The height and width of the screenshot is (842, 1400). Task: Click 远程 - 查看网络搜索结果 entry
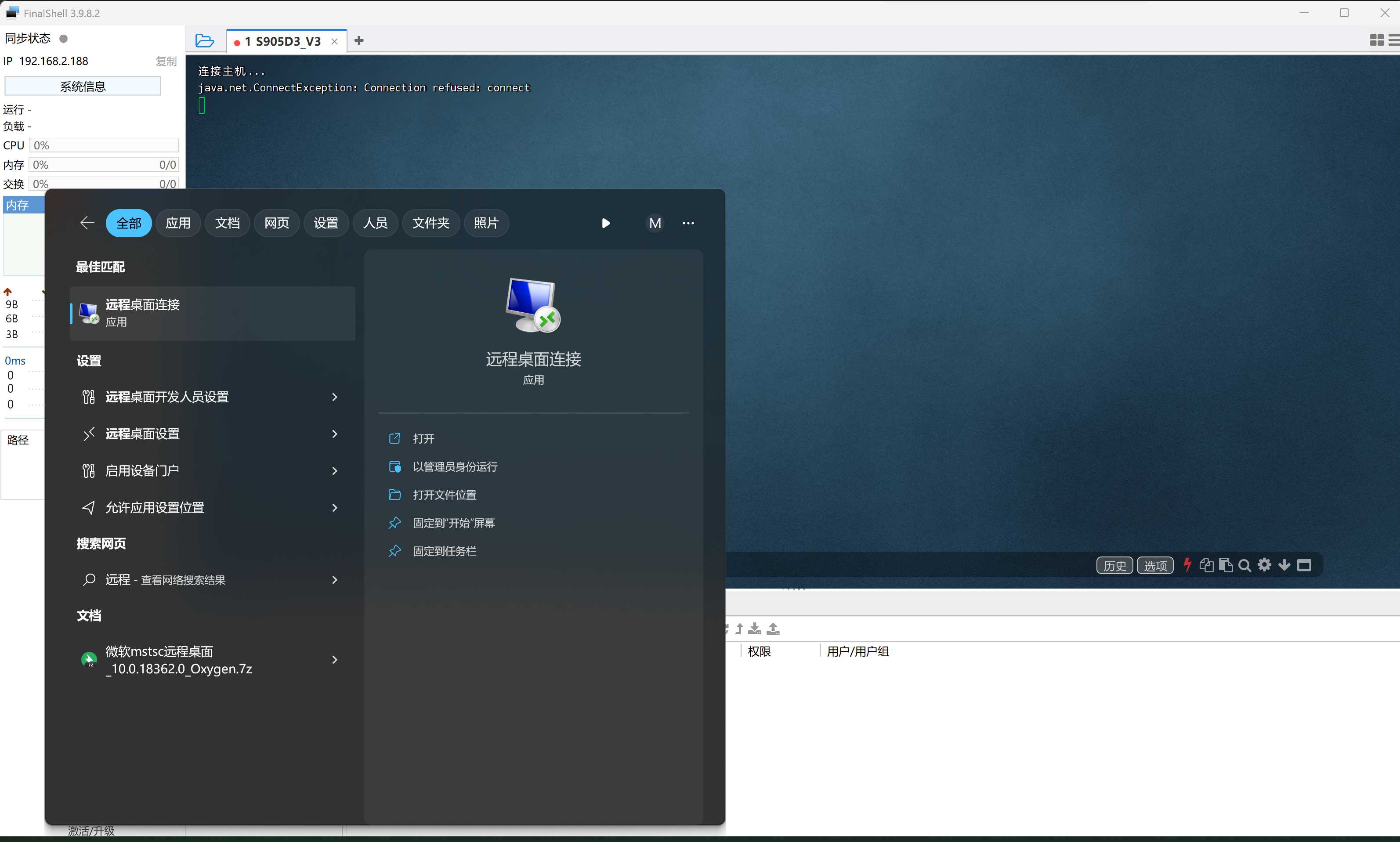coord(165,580)
